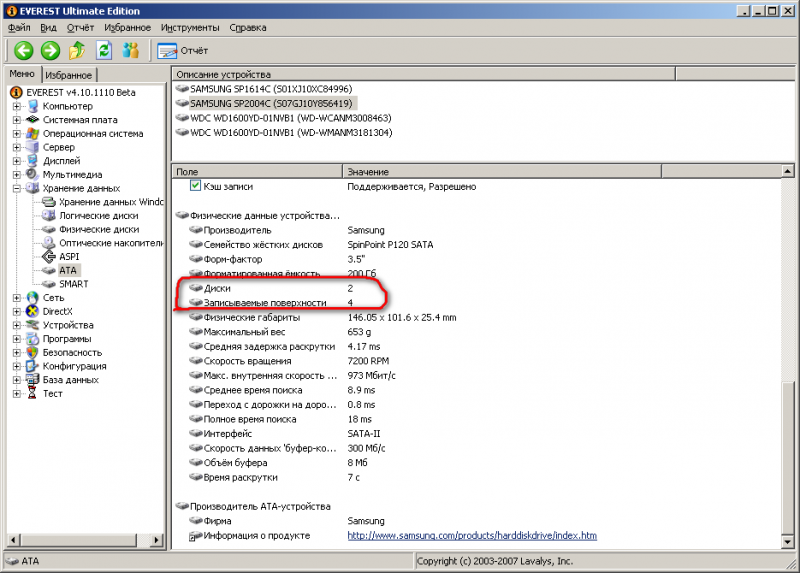Select the Операционная система tree icon

pyautogui.click(x=33, y=133)
